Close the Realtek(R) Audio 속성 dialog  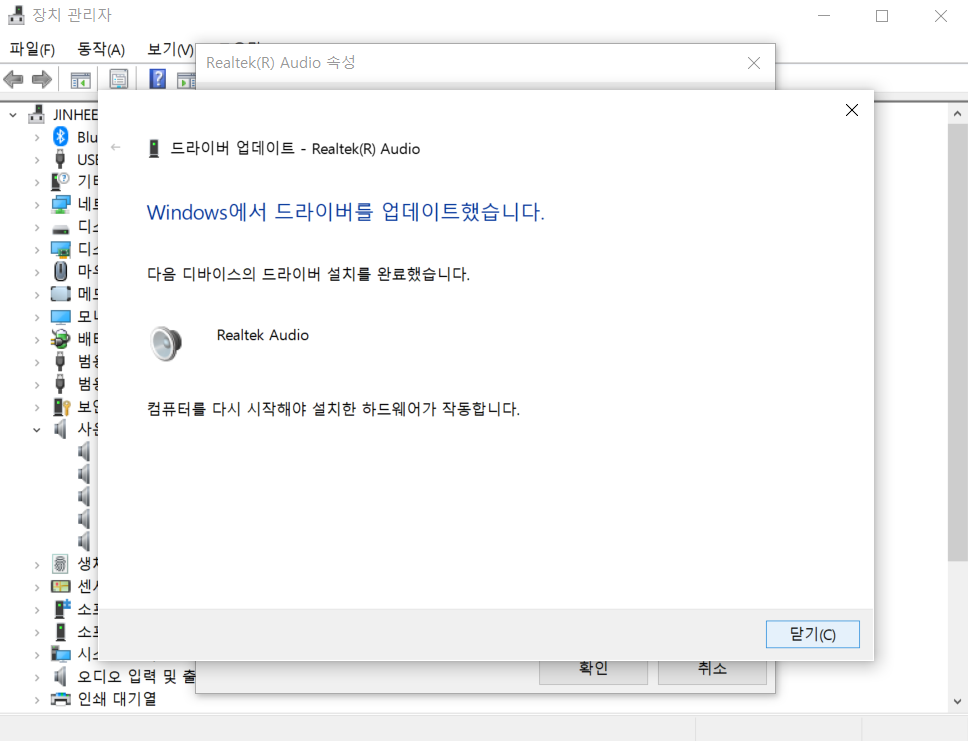click(x=754, y=63)
